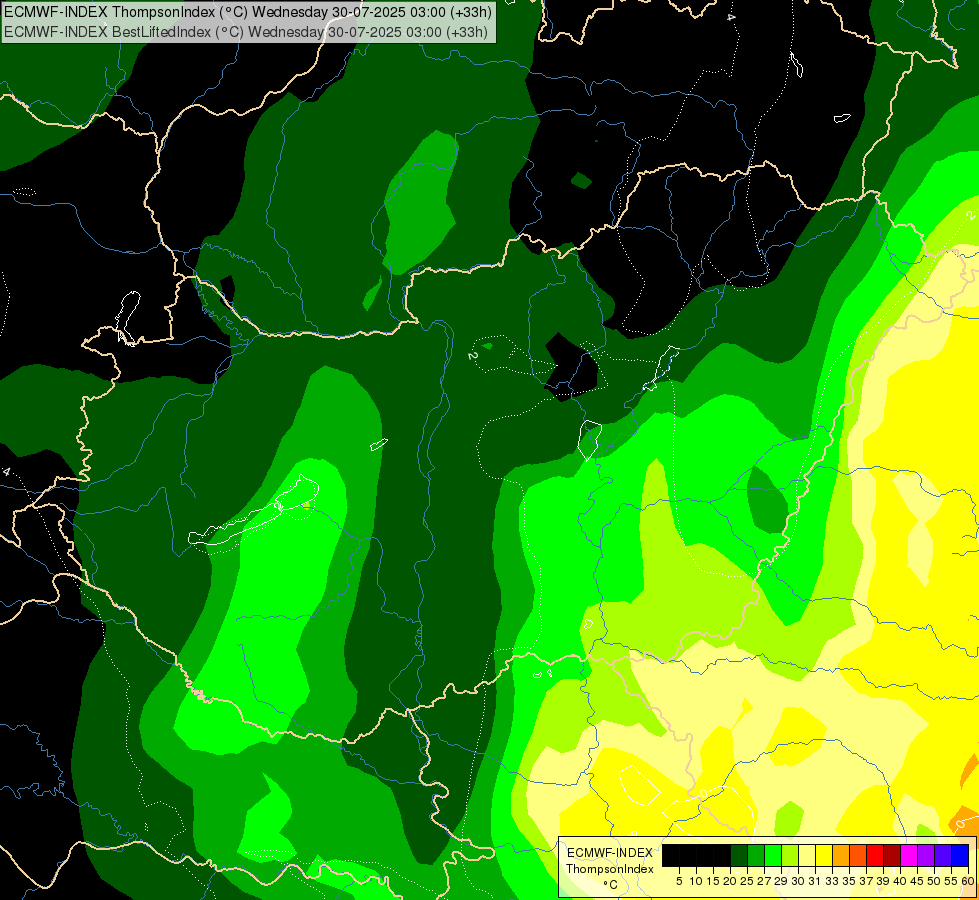Click legend scale value '35'
This screenshot has height=900, width=979.
pos(849,881)
